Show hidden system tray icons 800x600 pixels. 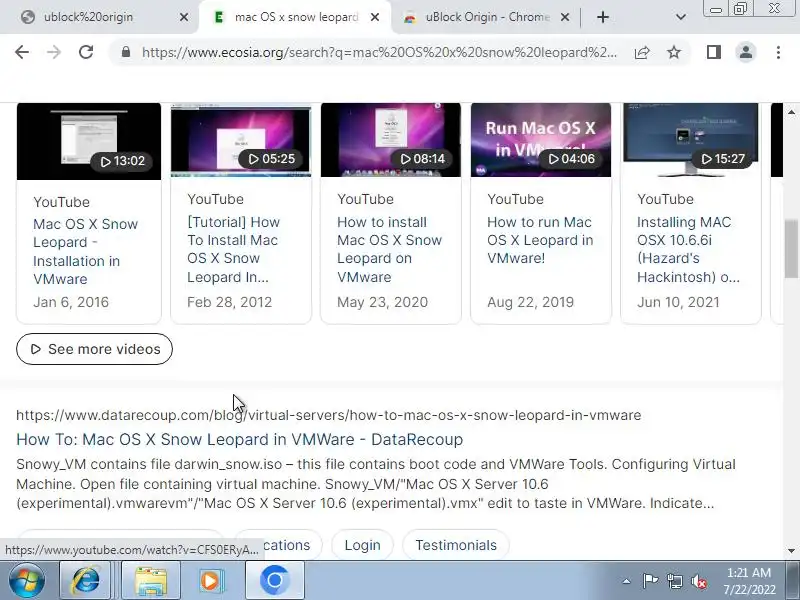626,581
